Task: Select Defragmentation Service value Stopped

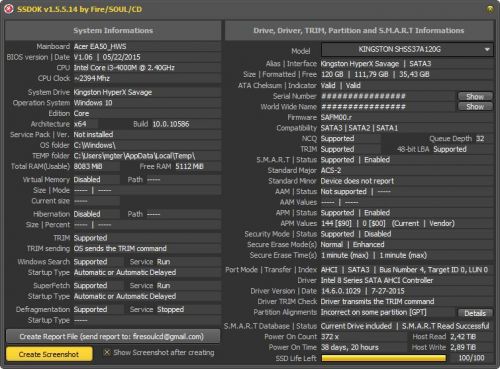Action: pyautogui.click(x=170, y=310)
